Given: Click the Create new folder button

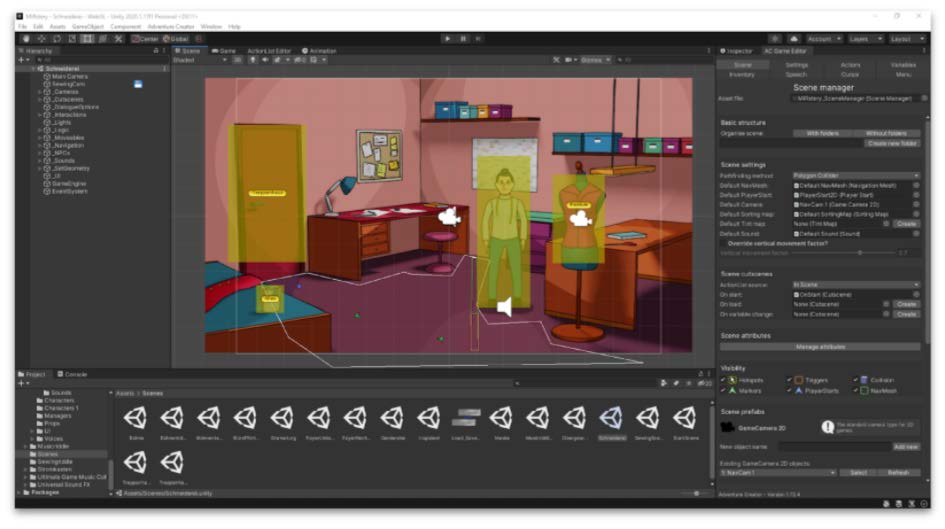Looking at the screenshot, I should point(891,143).
